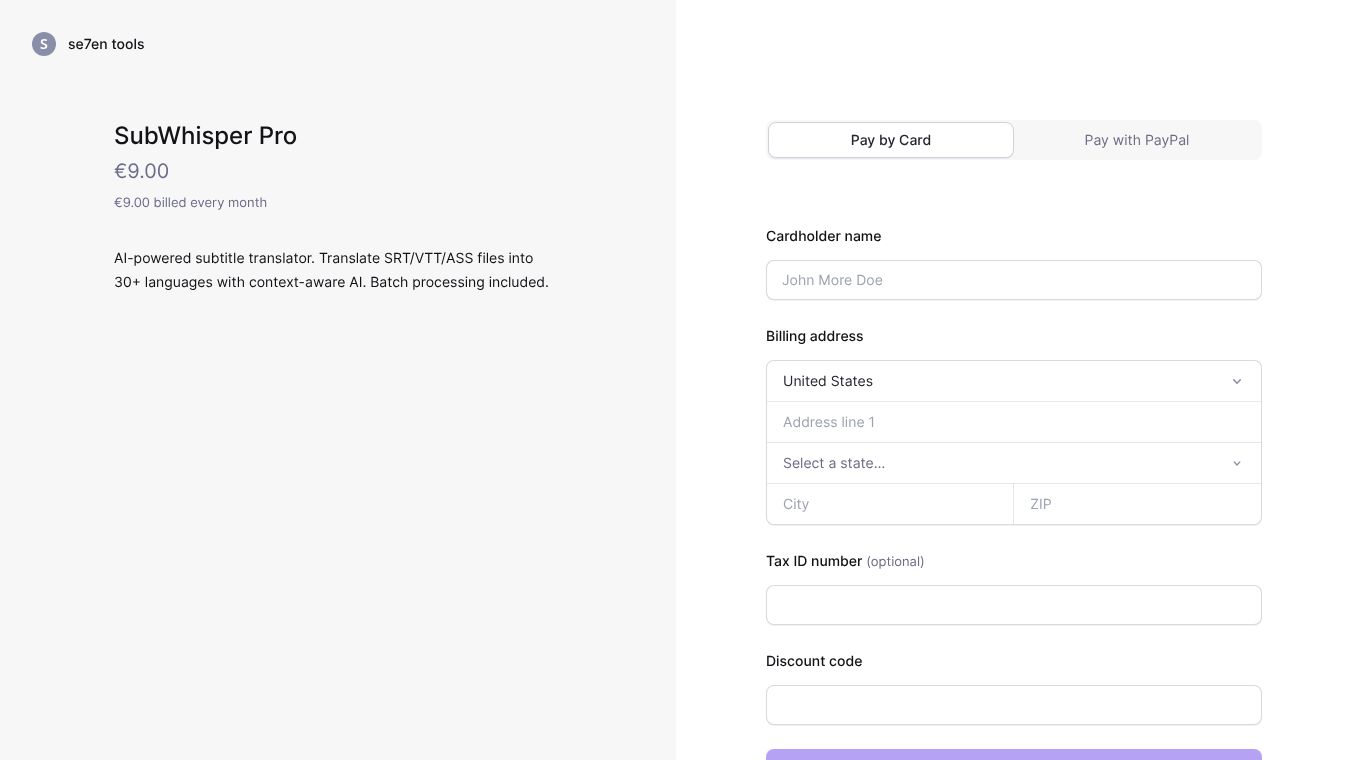Click the Tax ID number input box

pos(1013,605)
